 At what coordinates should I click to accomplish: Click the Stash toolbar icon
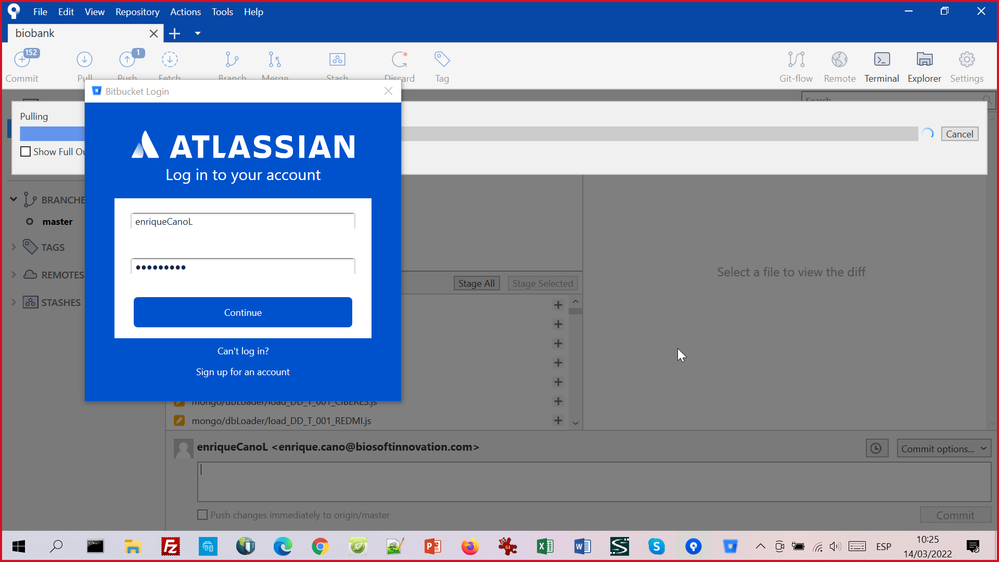pos(337,65)
